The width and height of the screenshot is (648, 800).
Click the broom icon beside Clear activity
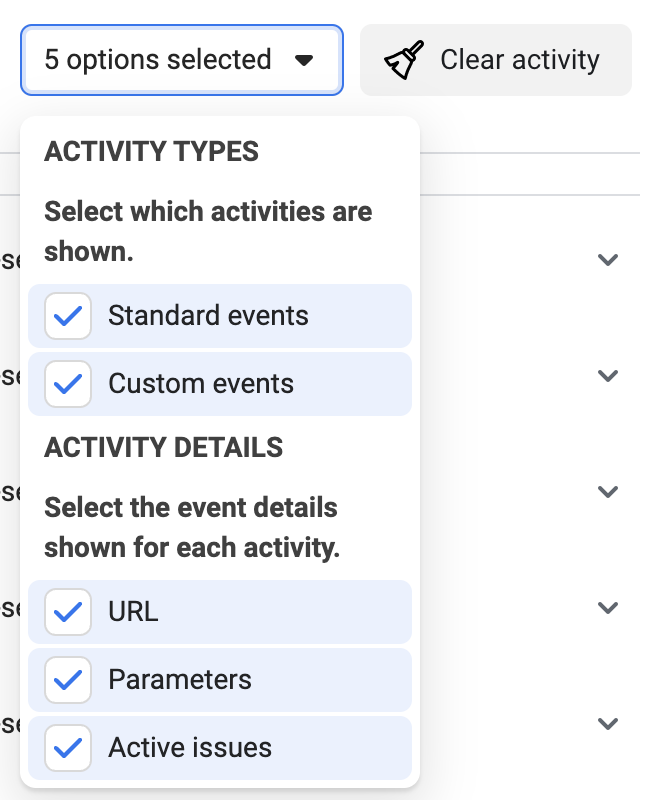(x=404, y=60)
